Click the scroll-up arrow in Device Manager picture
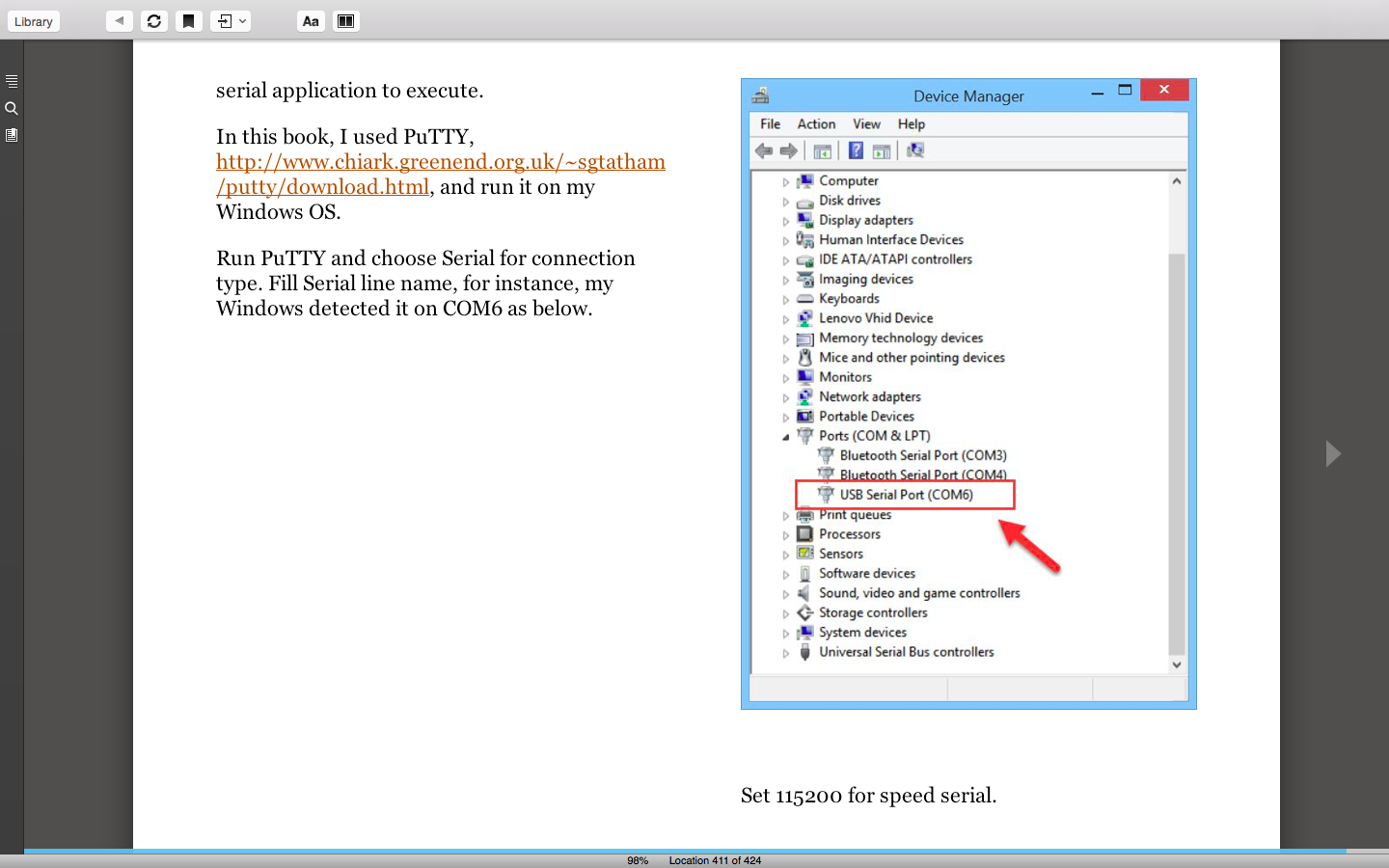 pyautogui.click(x=1177, y=181)
